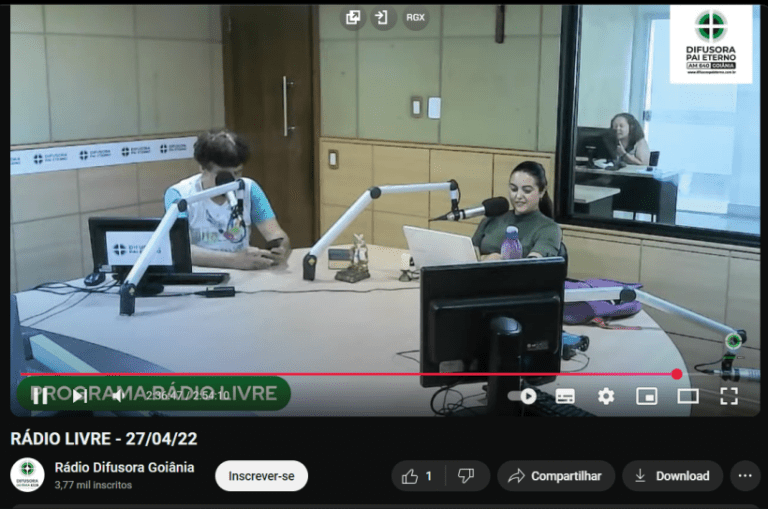The height and width of the screenshot is (509, 768).
Task: Subscribe using the Inscrever-se button
Action: click(x=261, y=476)
